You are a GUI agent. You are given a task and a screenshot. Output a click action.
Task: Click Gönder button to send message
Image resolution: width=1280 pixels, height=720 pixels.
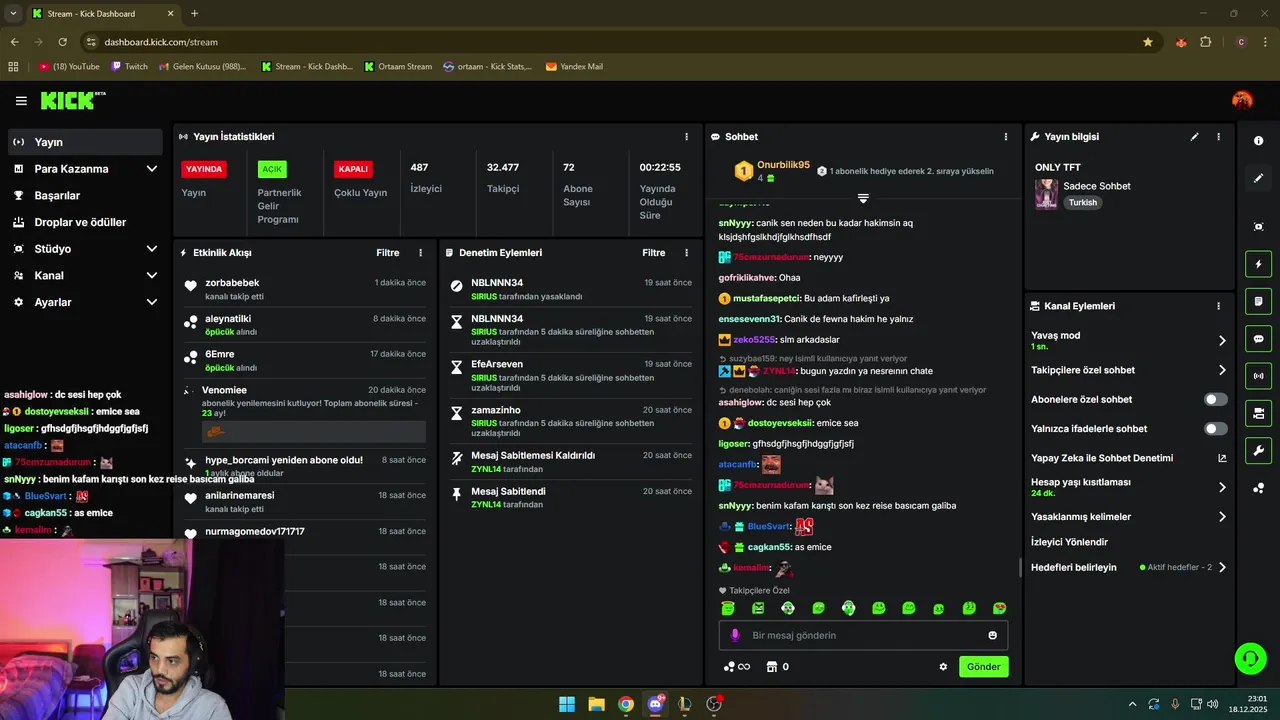click(x=983, y=667)
